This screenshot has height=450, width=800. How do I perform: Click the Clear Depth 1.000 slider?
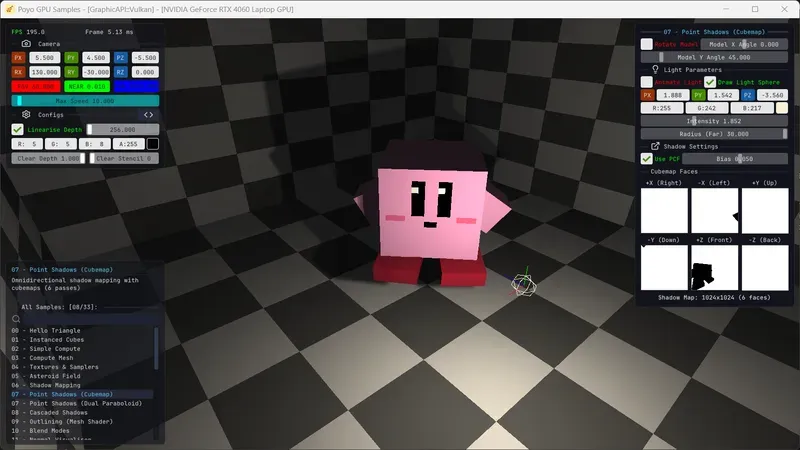pos(48,159)
